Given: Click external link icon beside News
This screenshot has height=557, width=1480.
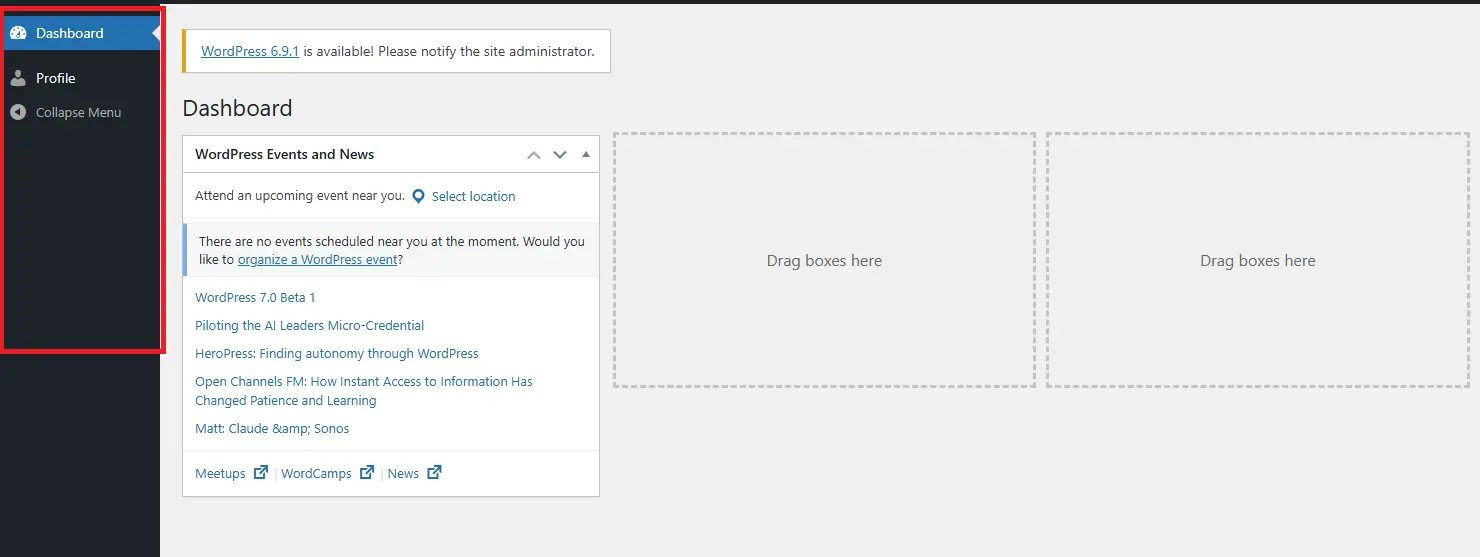Looking at the screenshot, I should (434, 473).
